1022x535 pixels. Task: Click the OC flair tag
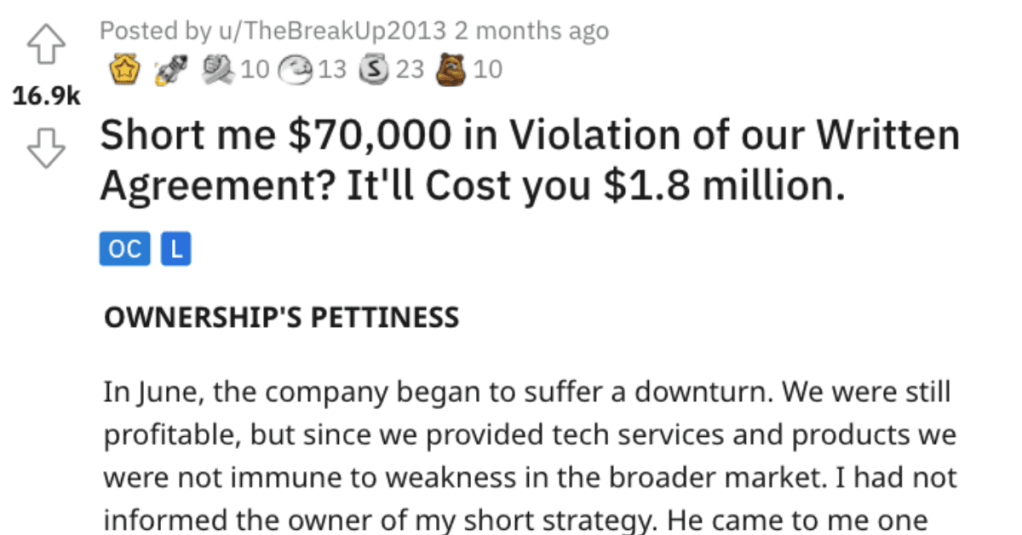click(x=124, y=248)
